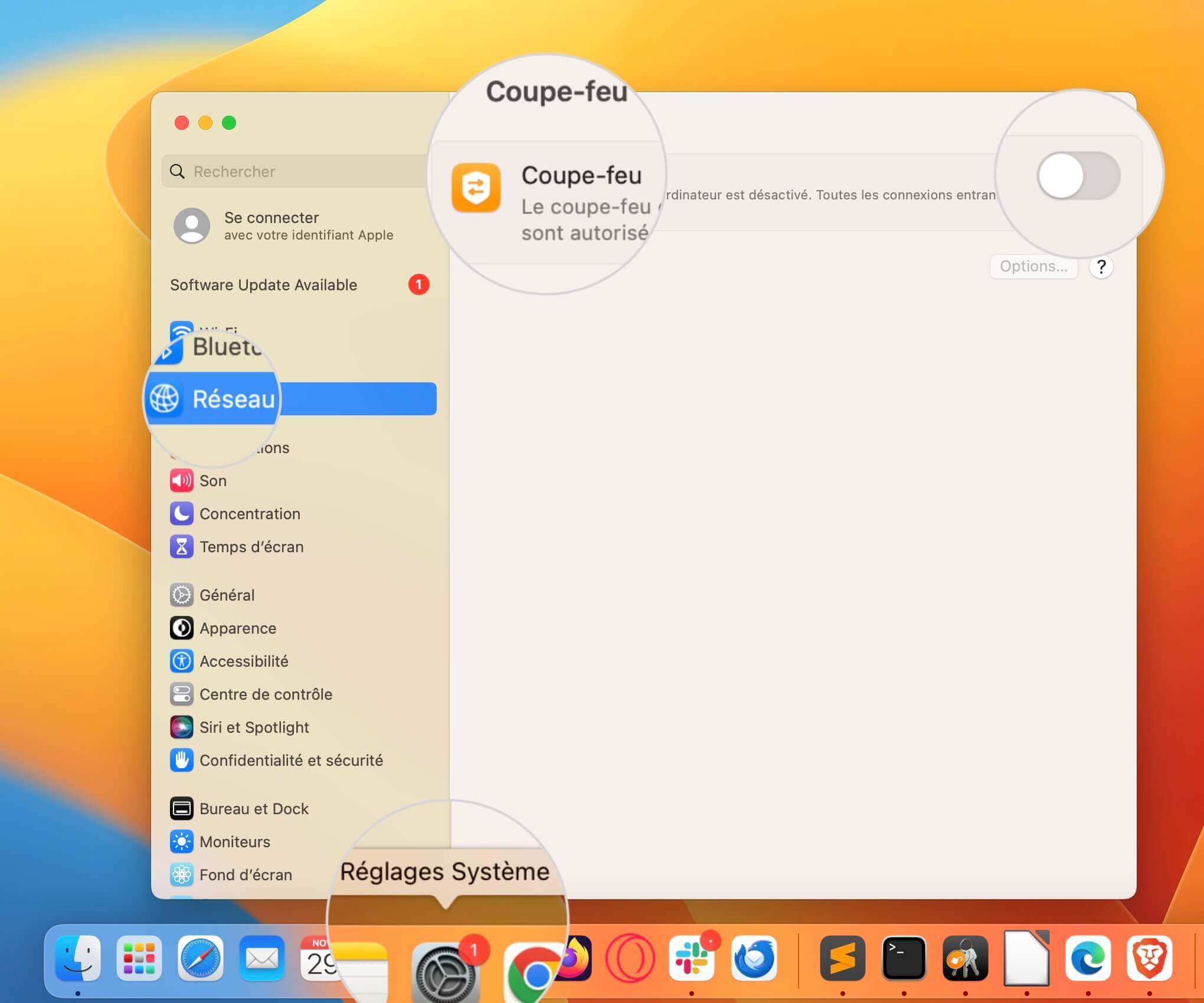Open the Moniteurs display icon
The width and height of the screenshot is (1204, 1003).
click(181, 842)
